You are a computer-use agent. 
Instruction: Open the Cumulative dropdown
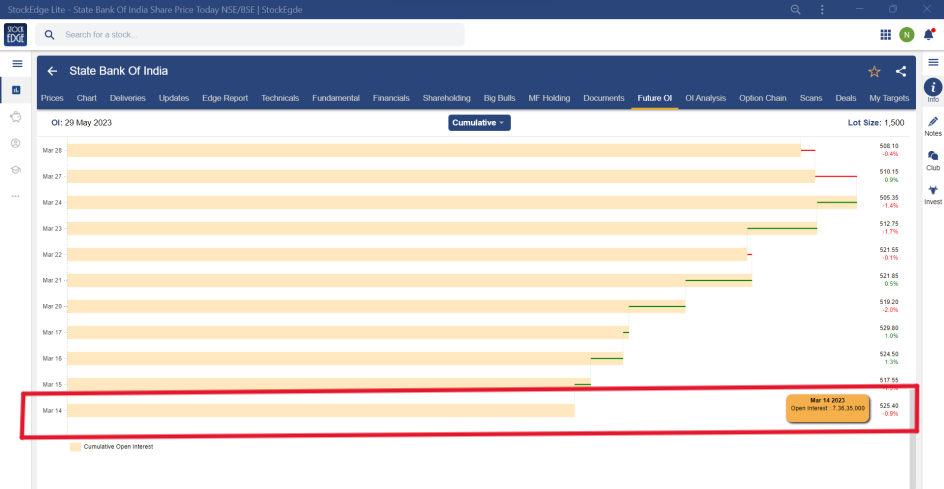tap(480, 123)
